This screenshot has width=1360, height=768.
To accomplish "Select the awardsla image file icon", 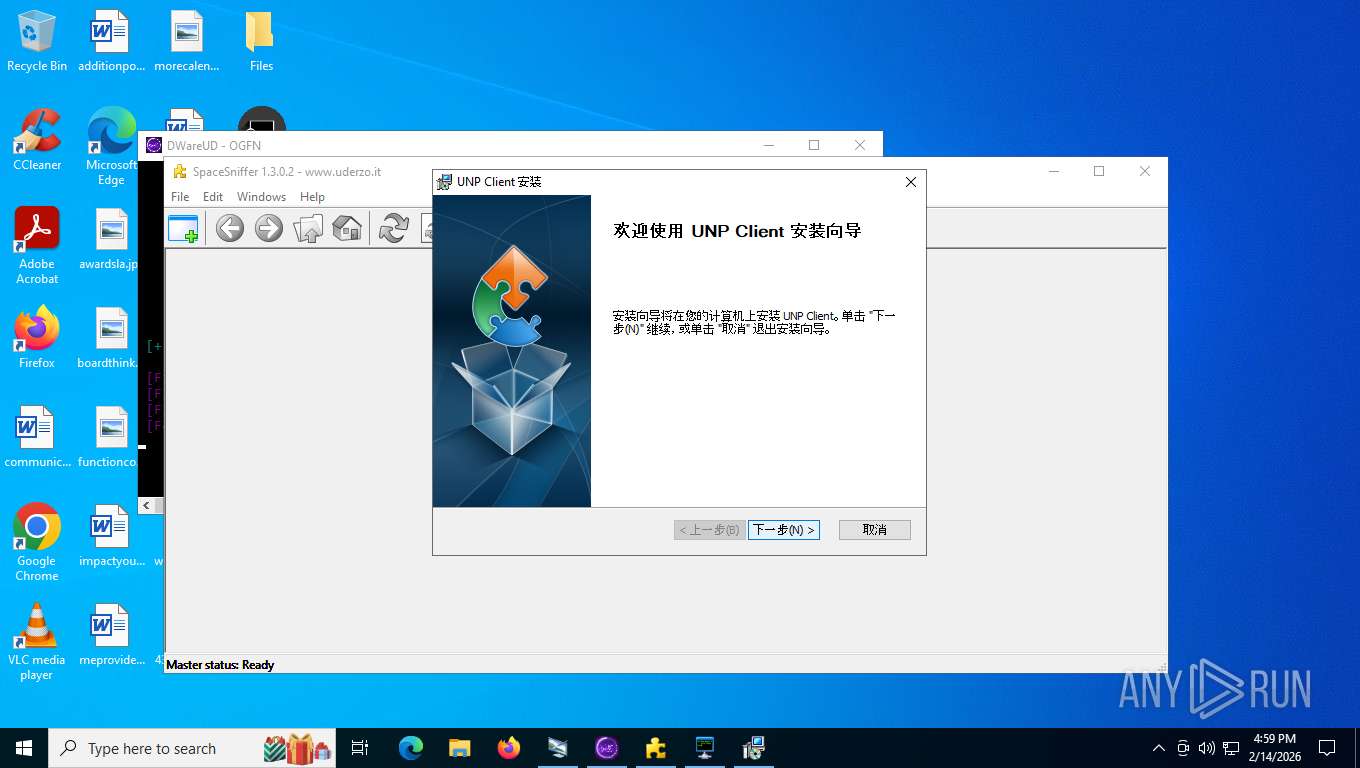I will click(111, 240).
